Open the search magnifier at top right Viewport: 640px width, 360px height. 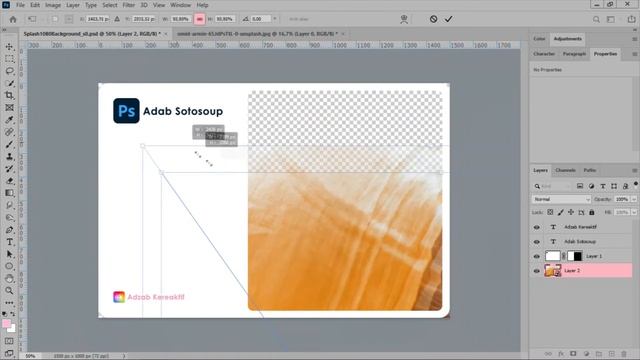(596, 19)
